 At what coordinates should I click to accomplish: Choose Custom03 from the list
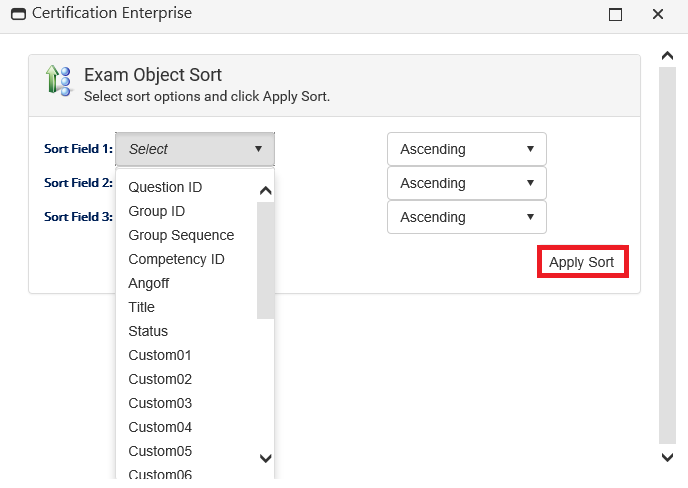click(160, 403)
